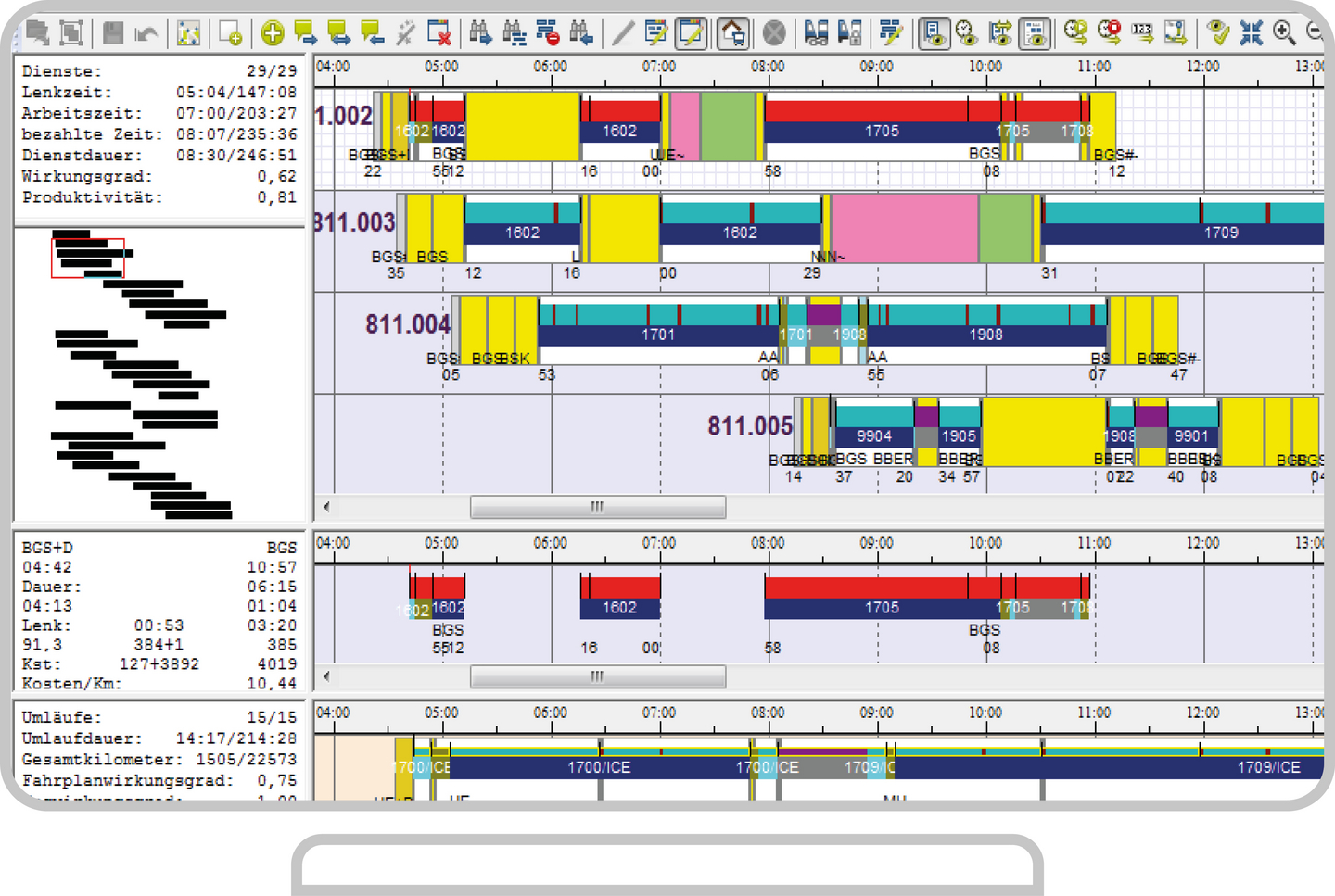Click the clock with red stop icon
This screenshot has height=896, width=1335.
[x=1109, y=34]
